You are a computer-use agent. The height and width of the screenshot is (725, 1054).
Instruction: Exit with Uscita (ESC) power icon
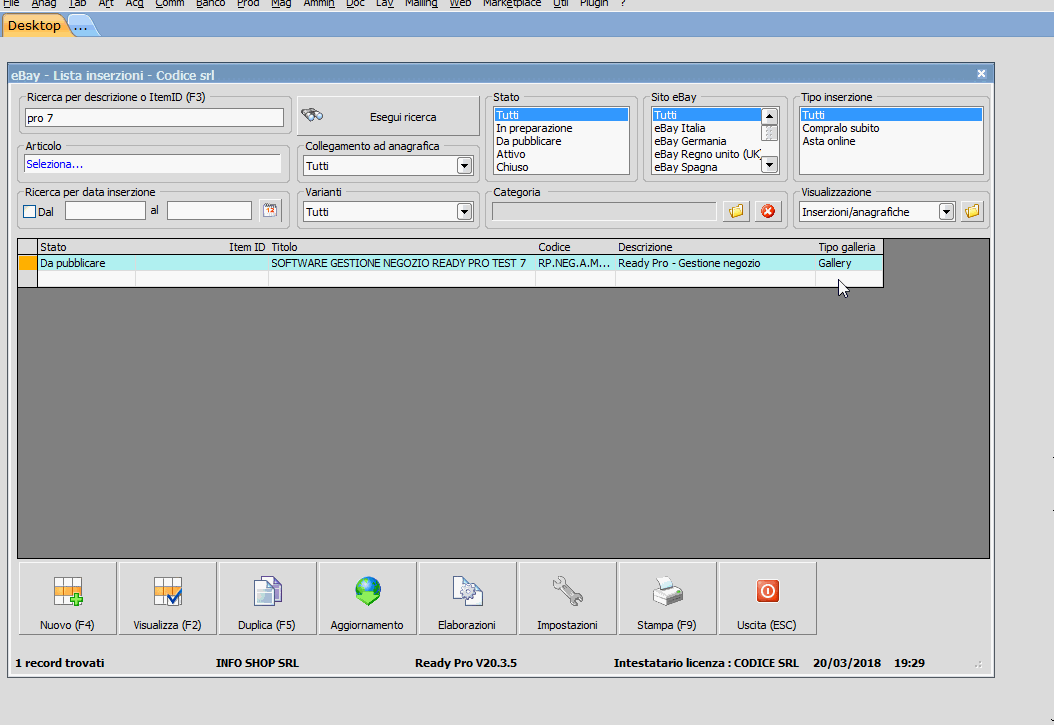coord(767,598)
